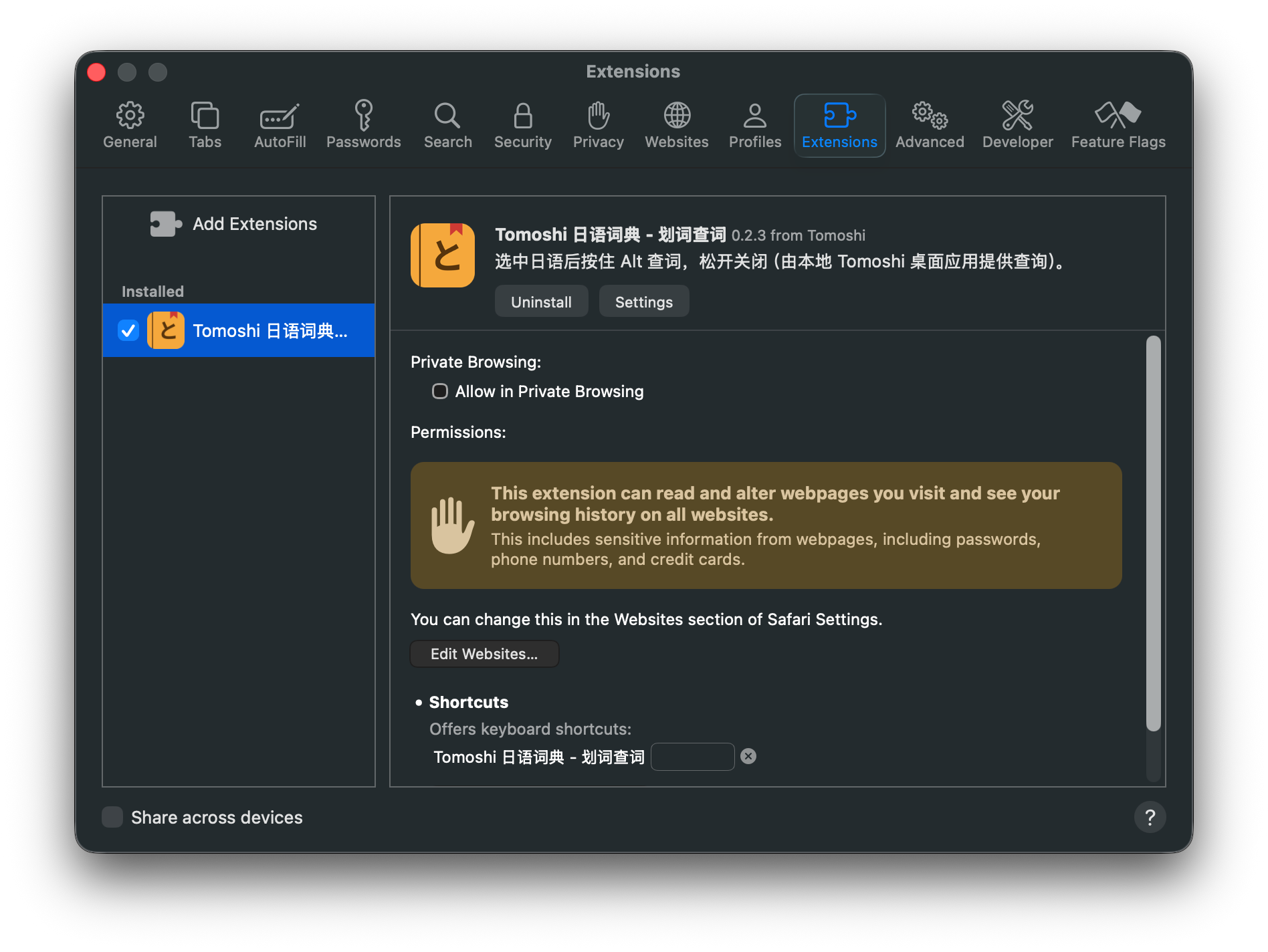Select the Extensions toolbar tab

point(839,125)
